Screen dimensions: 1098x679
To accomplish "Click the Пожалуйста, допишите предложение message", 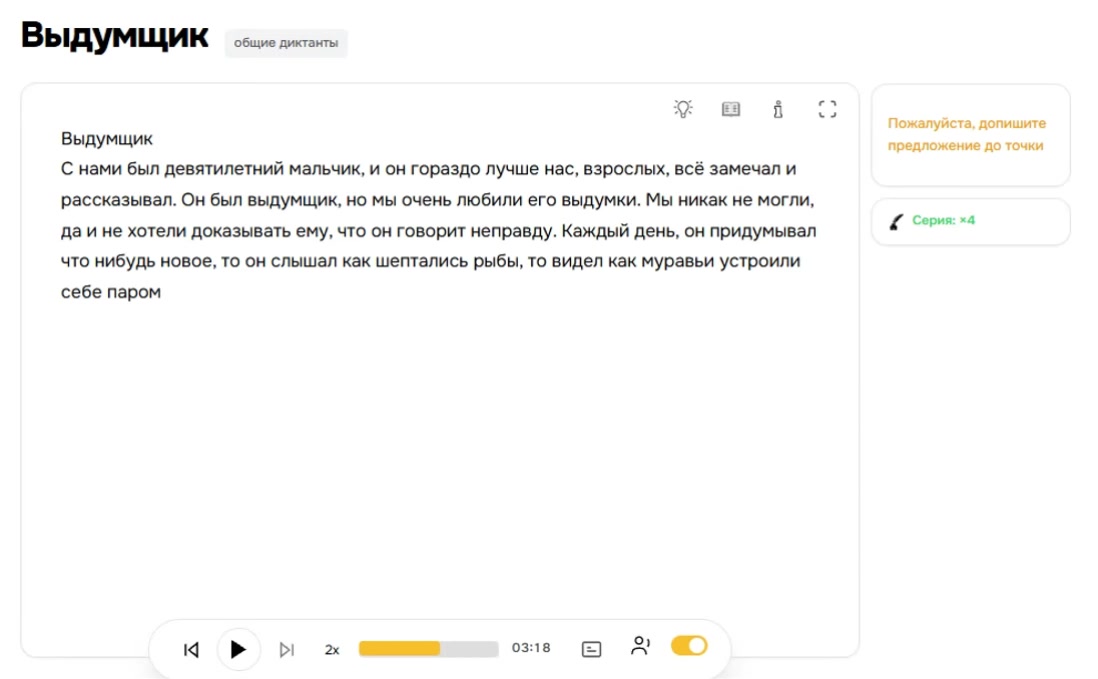I will click(x=966, y=134).
